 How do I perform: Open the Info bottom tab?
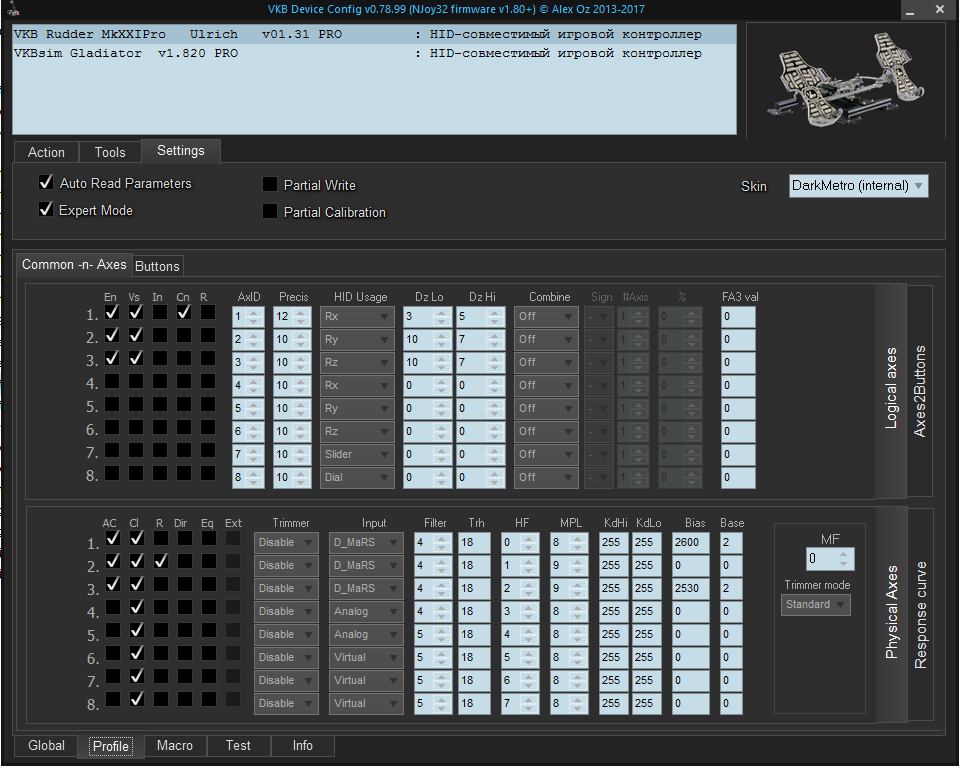point(302,746)
